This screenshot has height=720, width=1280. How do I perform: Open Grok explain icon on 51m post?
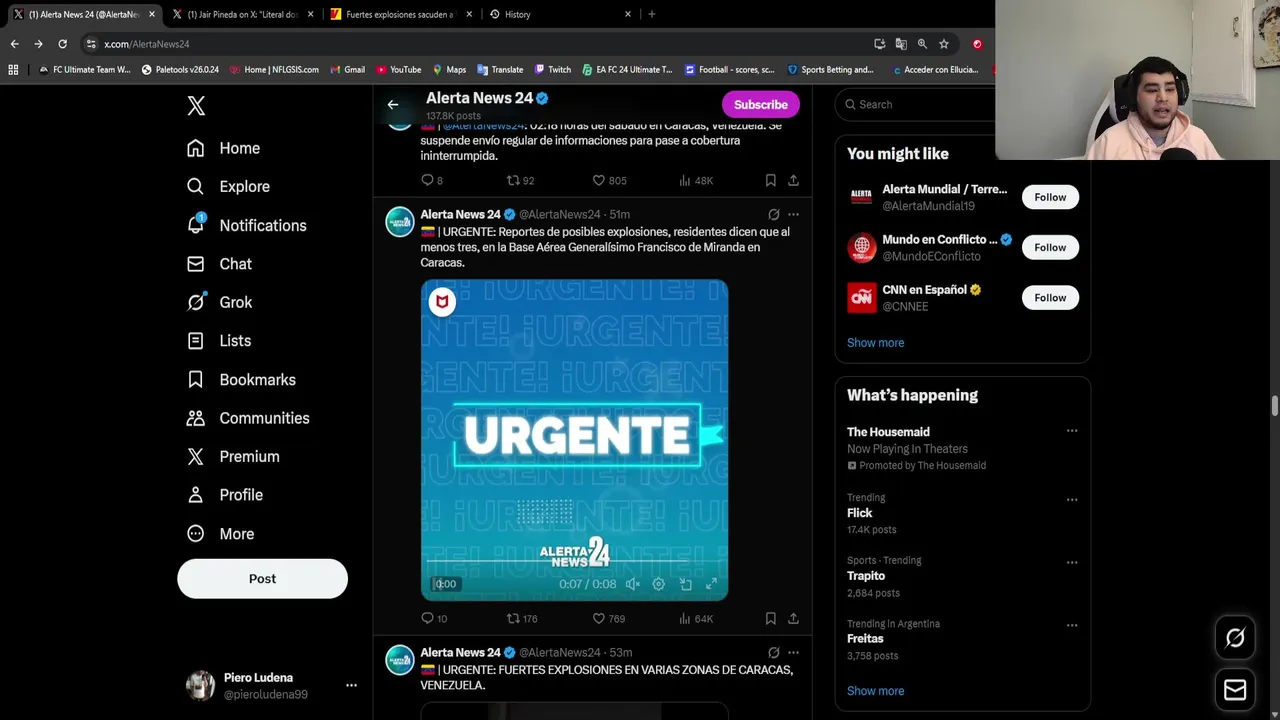(773, 214)
